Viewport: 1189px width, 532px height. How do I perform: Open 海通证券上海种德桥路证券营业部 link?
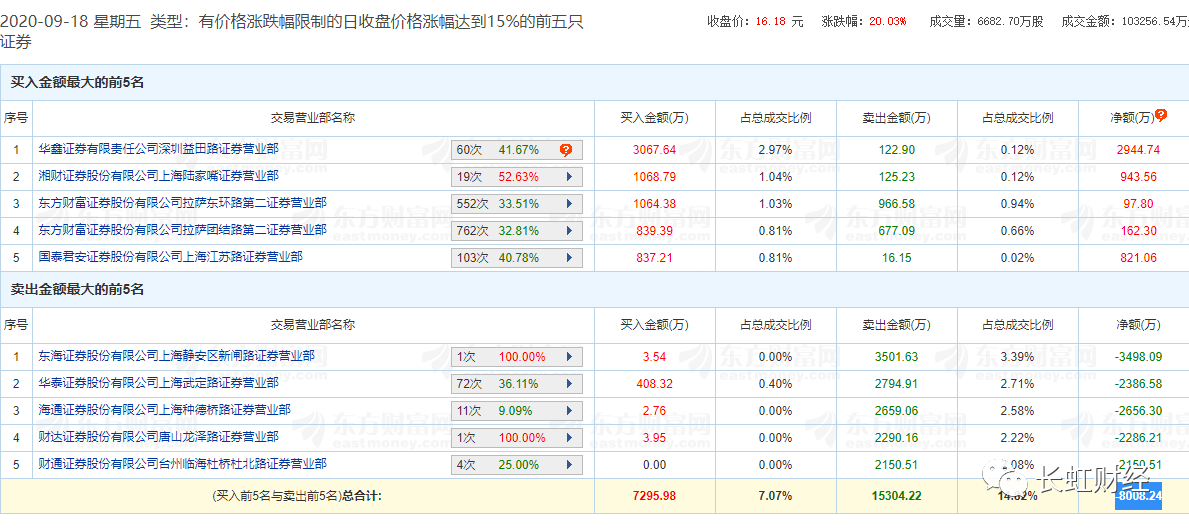click(164, 410)
